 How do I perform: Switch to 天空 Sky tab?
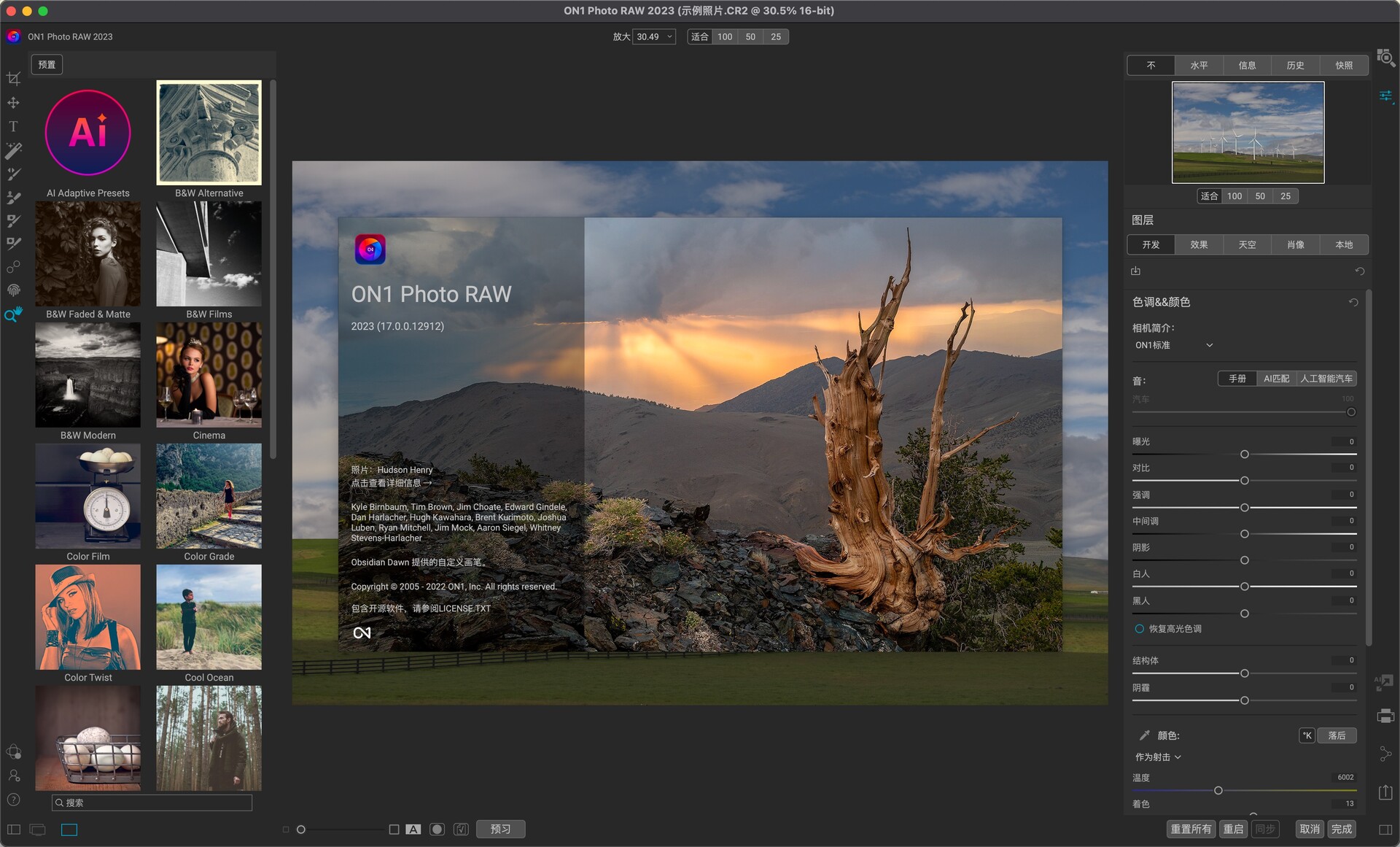pyautogui.click(x=1248, y=244)
